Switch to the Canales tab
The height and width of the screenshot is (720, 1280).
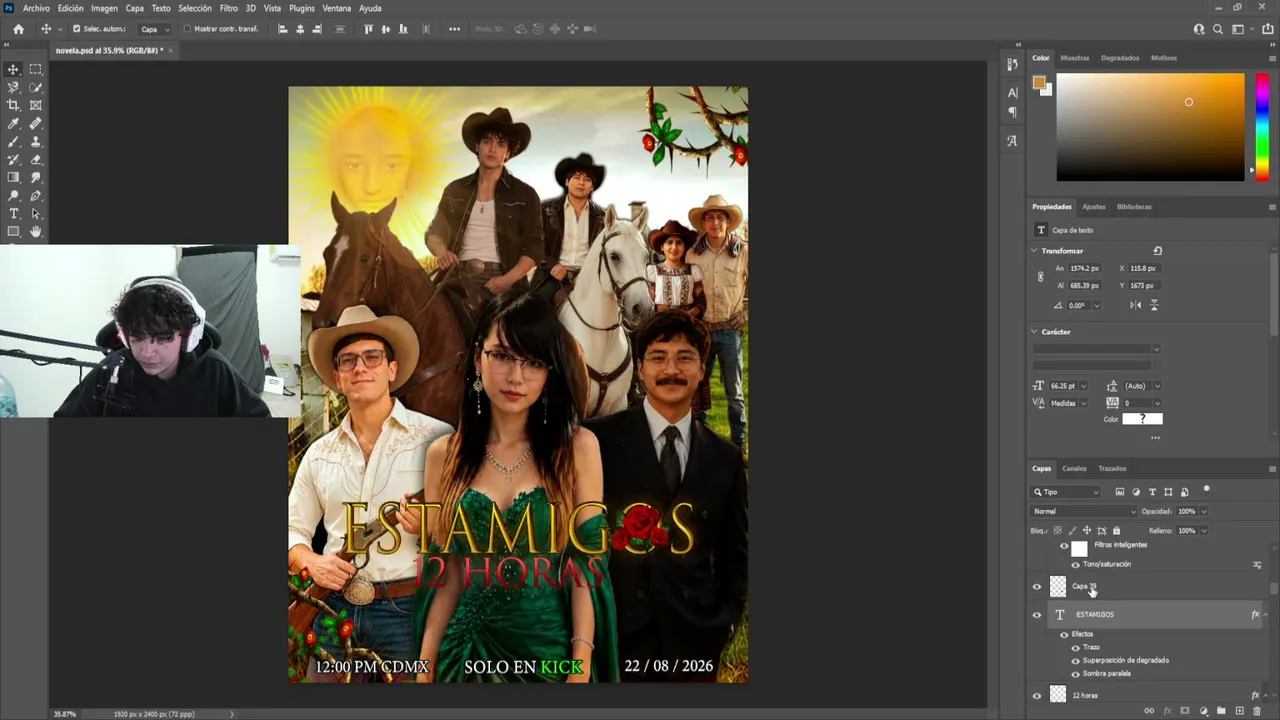pos(1074,468)
